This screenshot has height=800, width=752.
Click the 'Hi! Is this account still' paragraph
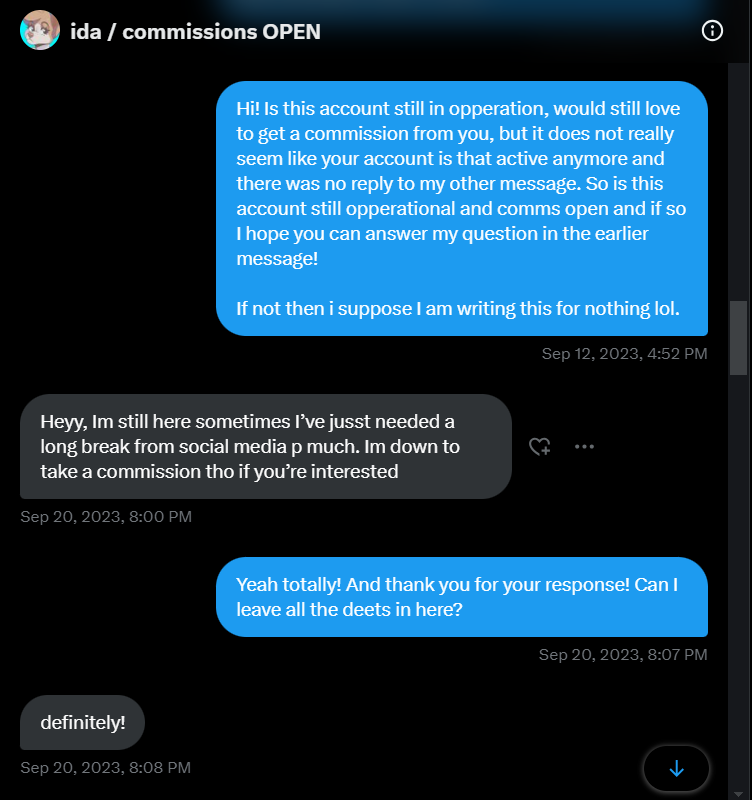[460, 183]
